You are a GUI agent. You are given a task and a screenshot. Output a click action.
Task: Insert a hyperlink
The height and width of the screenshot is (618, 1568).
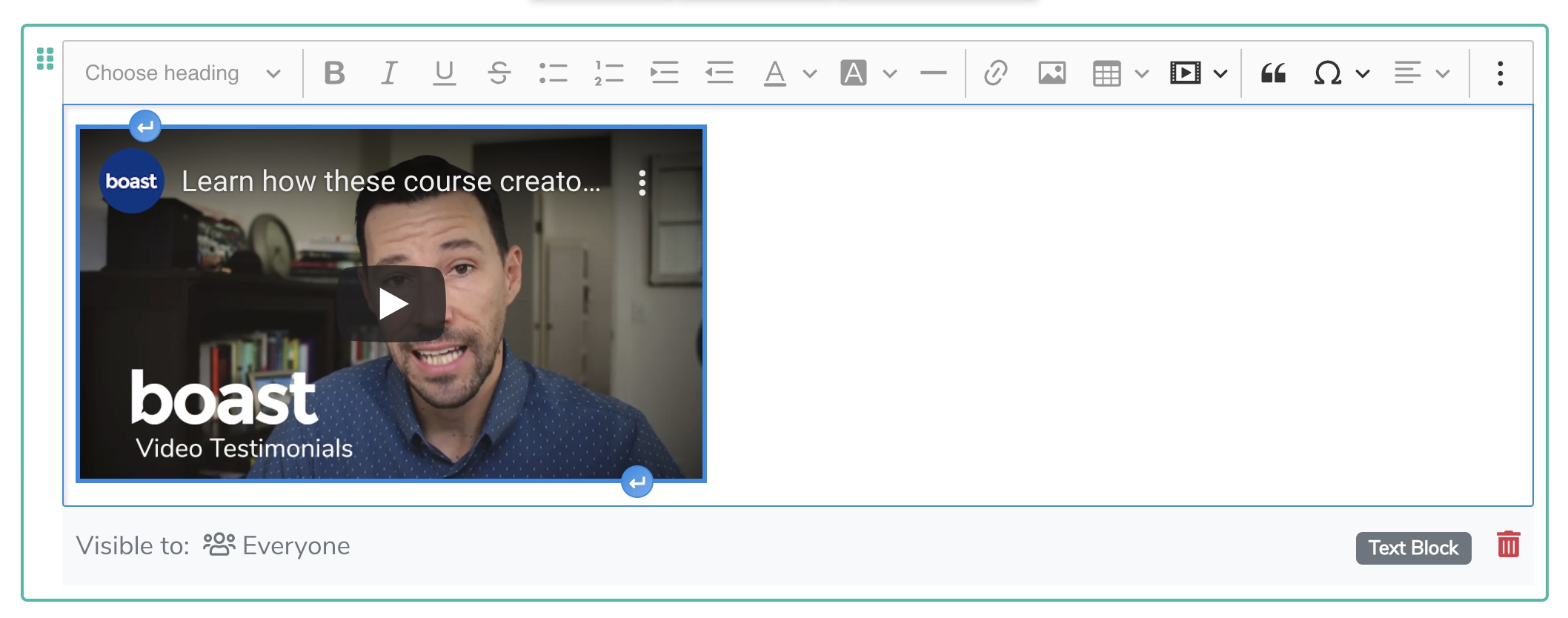click(x=995, y=73)
